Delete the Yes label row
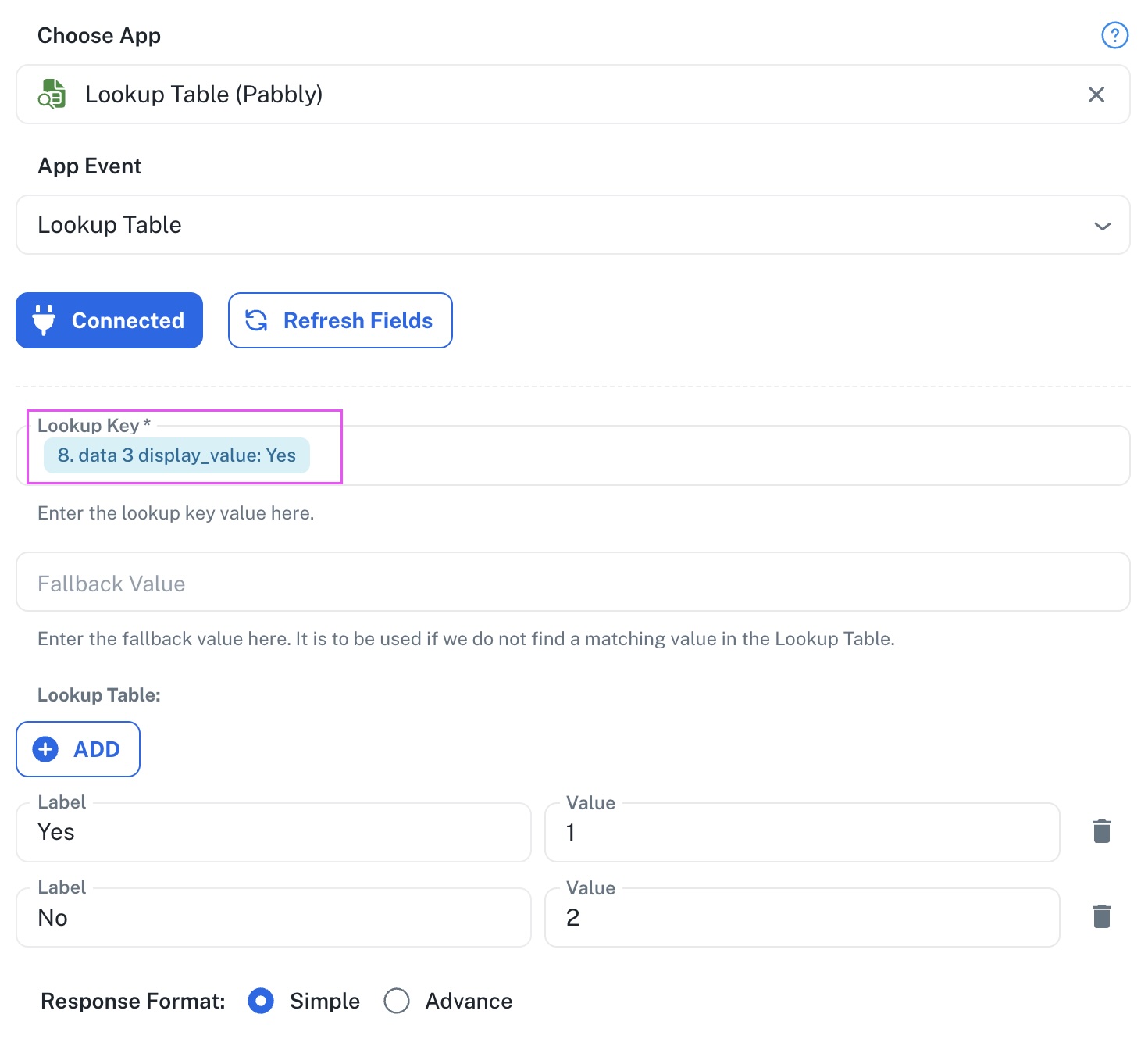 pyautogui.click(x=1102, y=831)
